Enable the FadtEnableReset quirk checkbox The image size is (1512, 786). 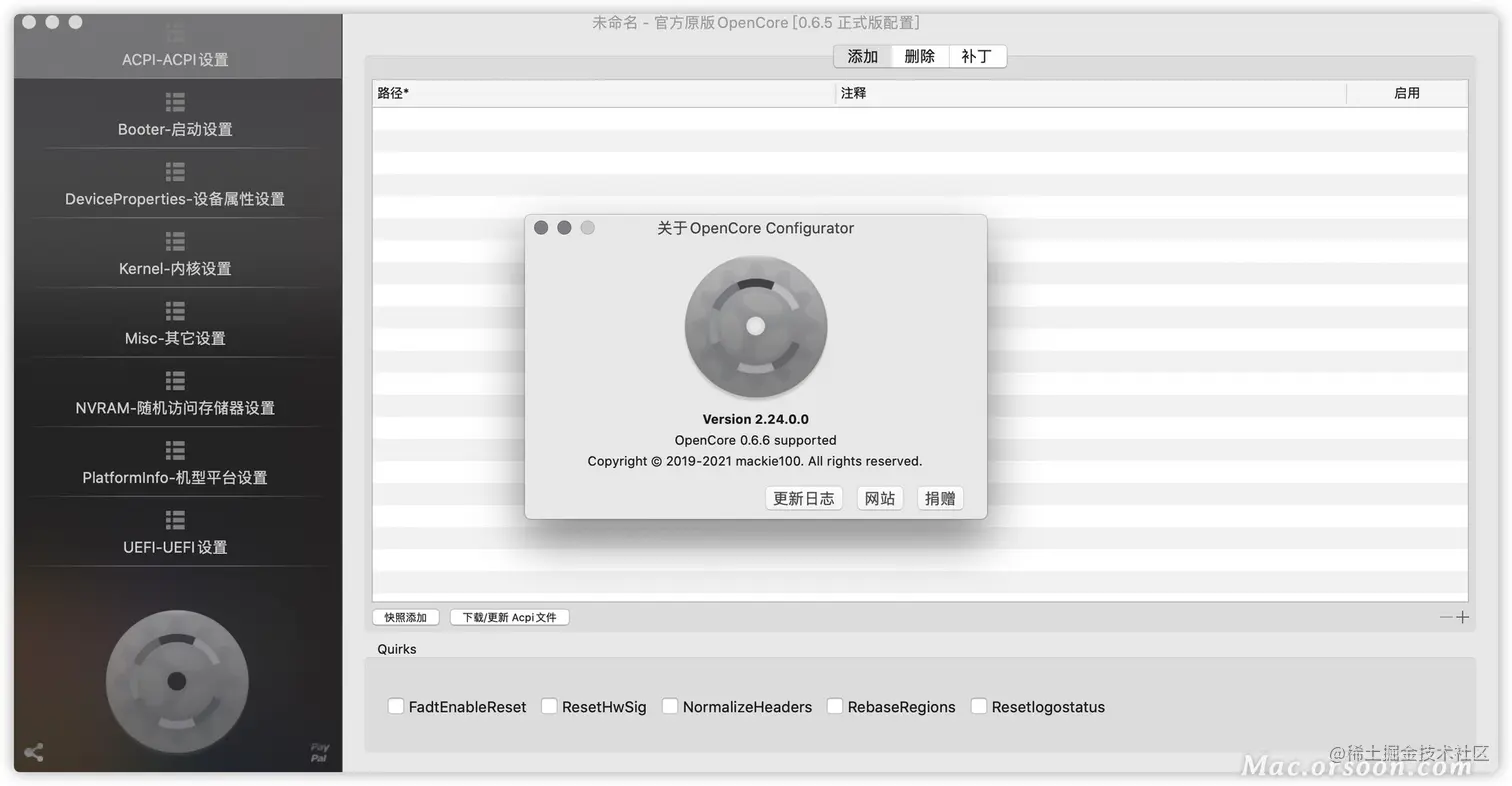(396, 706)
